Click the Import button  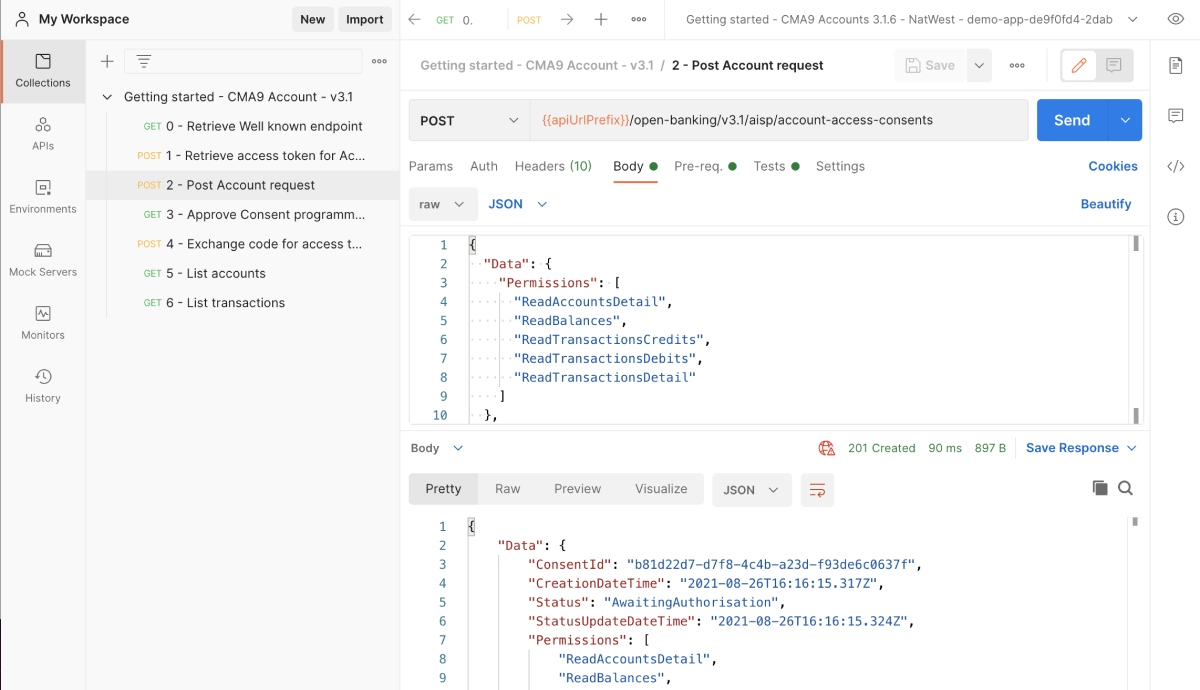click(365, 19)
